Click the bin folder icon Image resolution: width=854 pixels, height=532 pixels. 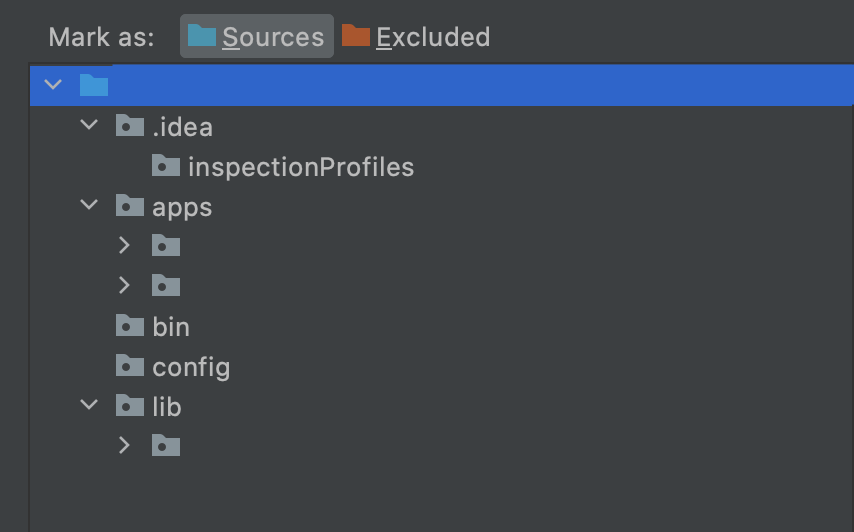point(130,326)
